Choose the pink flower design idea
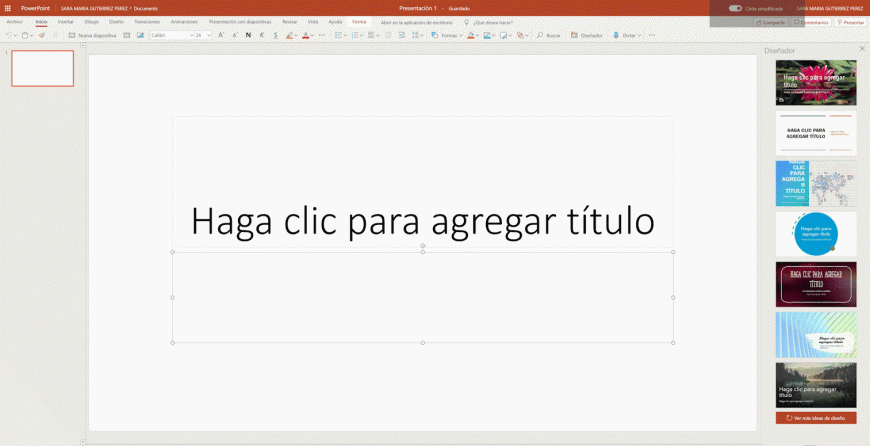This screenshot has width=870, height=446. (x=816, y=83)
